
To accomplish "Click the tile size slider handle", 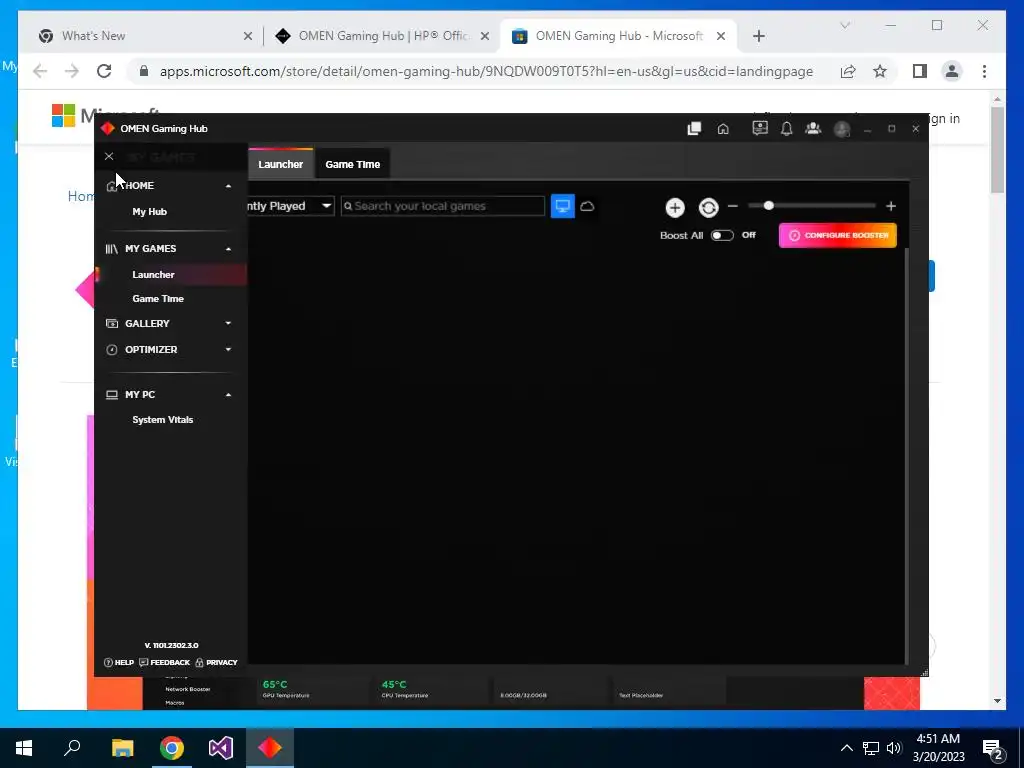I will pyautogui.click(x=769, y=206).
